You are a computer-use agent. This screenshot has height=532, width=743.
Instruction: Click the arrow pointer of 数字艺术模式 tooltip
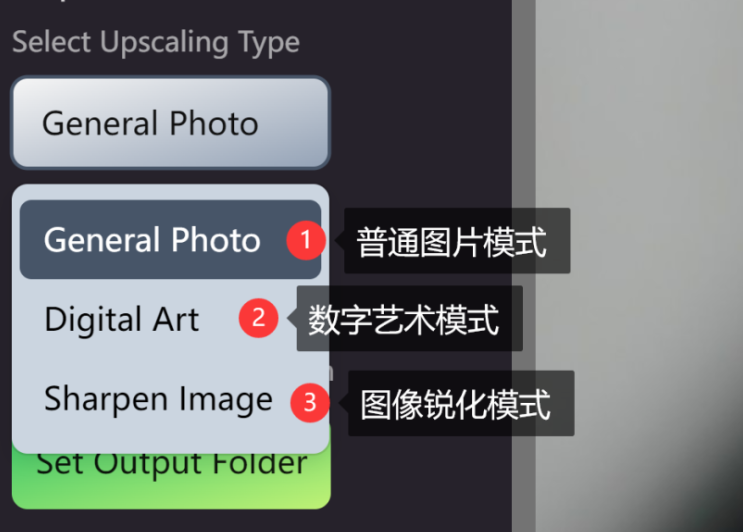click(x=292, y=318)
